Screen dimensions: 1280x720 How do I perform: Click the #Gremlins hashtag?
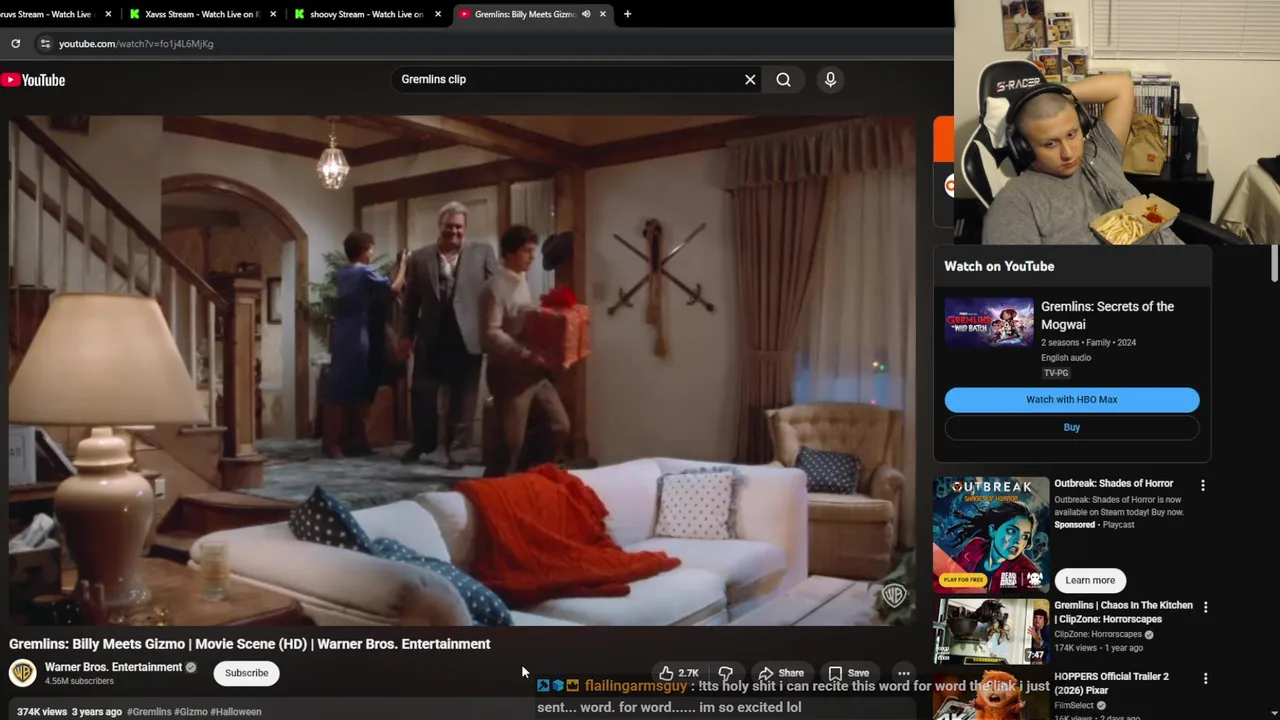149,712
